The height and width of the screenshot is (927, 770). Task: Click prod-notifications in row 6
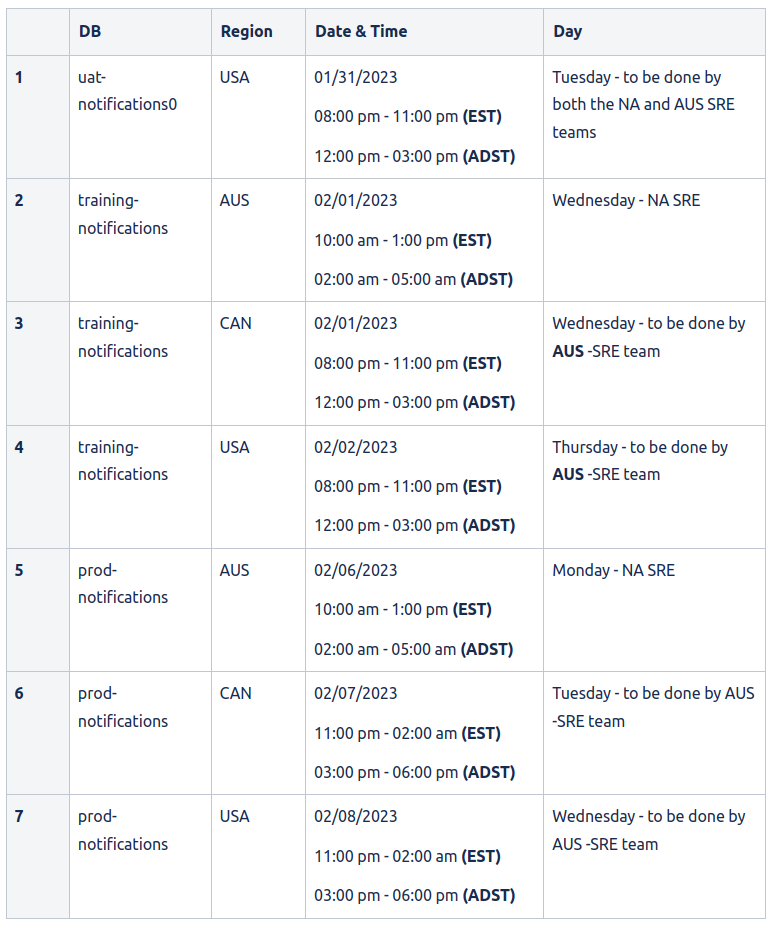[123, 707]
